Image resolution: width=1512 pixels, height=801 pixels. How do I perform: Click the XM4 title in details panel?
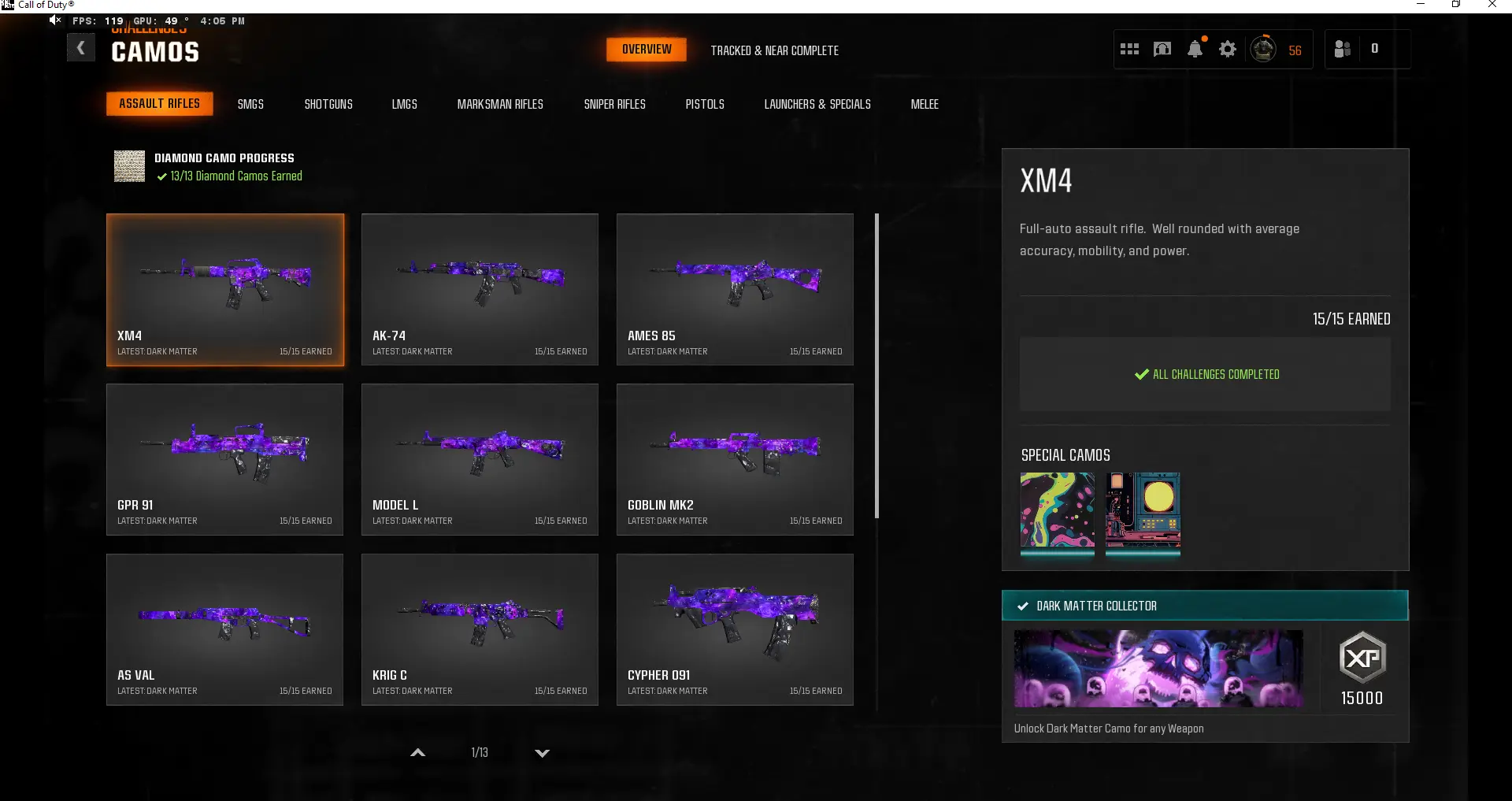click(1046, 181)
